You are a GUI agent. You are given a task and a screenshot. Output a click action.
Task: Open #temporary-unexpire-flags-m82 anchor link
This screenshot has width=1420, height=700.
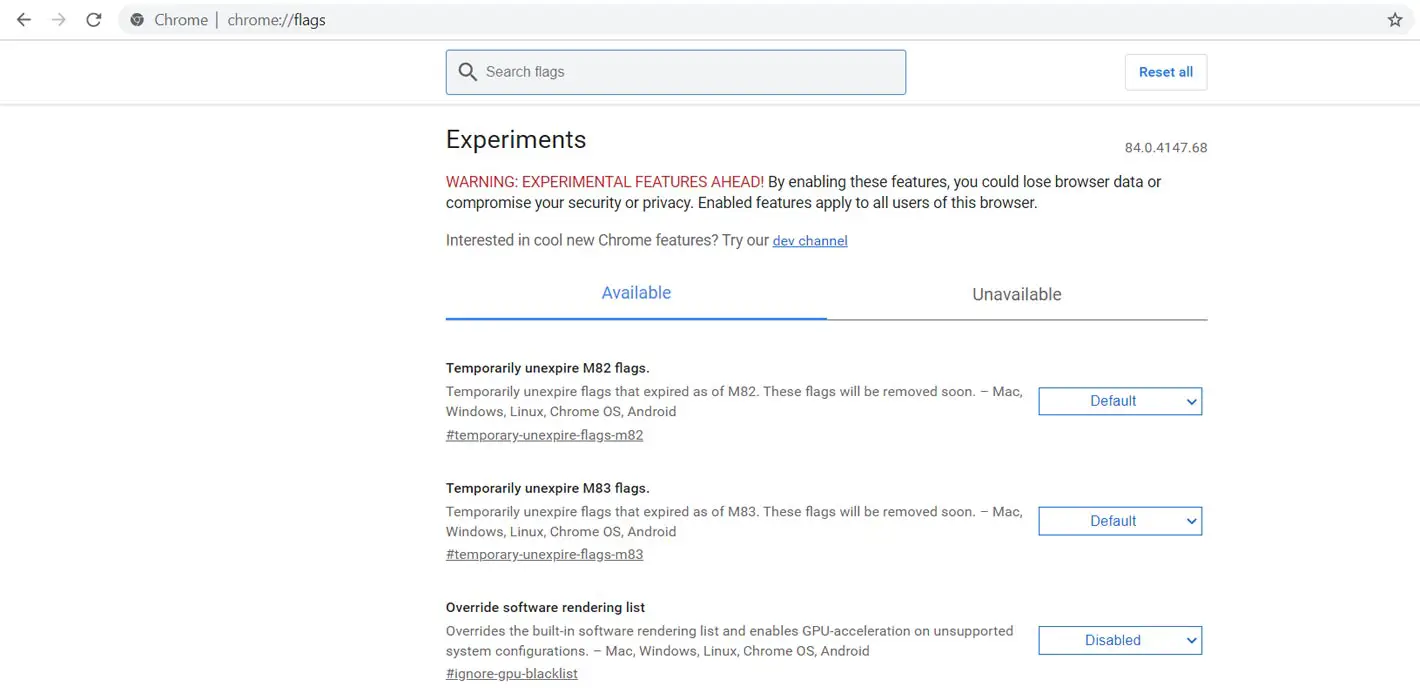(545, 435)
